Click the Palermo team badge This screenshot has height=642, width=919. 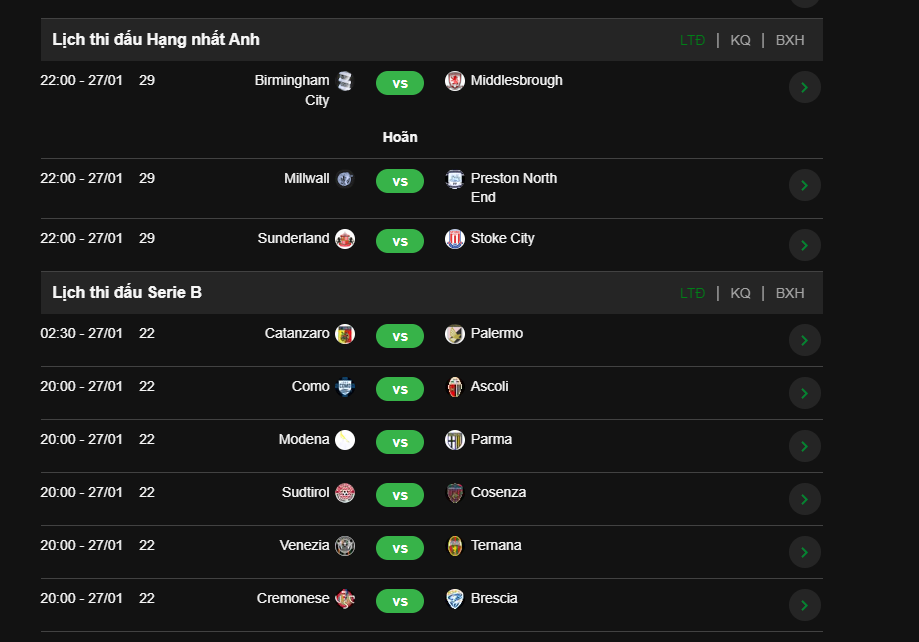click(454, 334)
